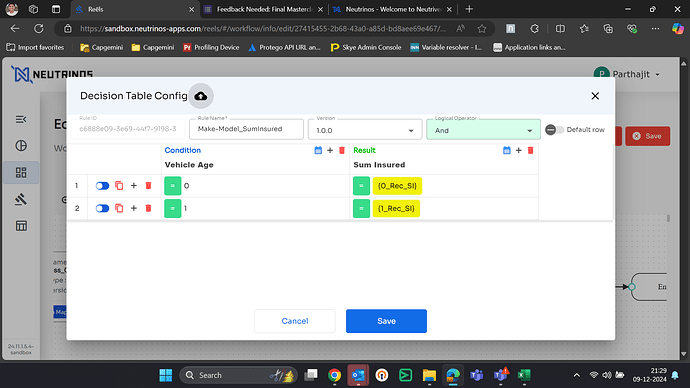Image resolution: width=690 pixels, height=388 pixels.
Task: Copy row 1 using the duplicate icon
Action: (x=119, y=186)
